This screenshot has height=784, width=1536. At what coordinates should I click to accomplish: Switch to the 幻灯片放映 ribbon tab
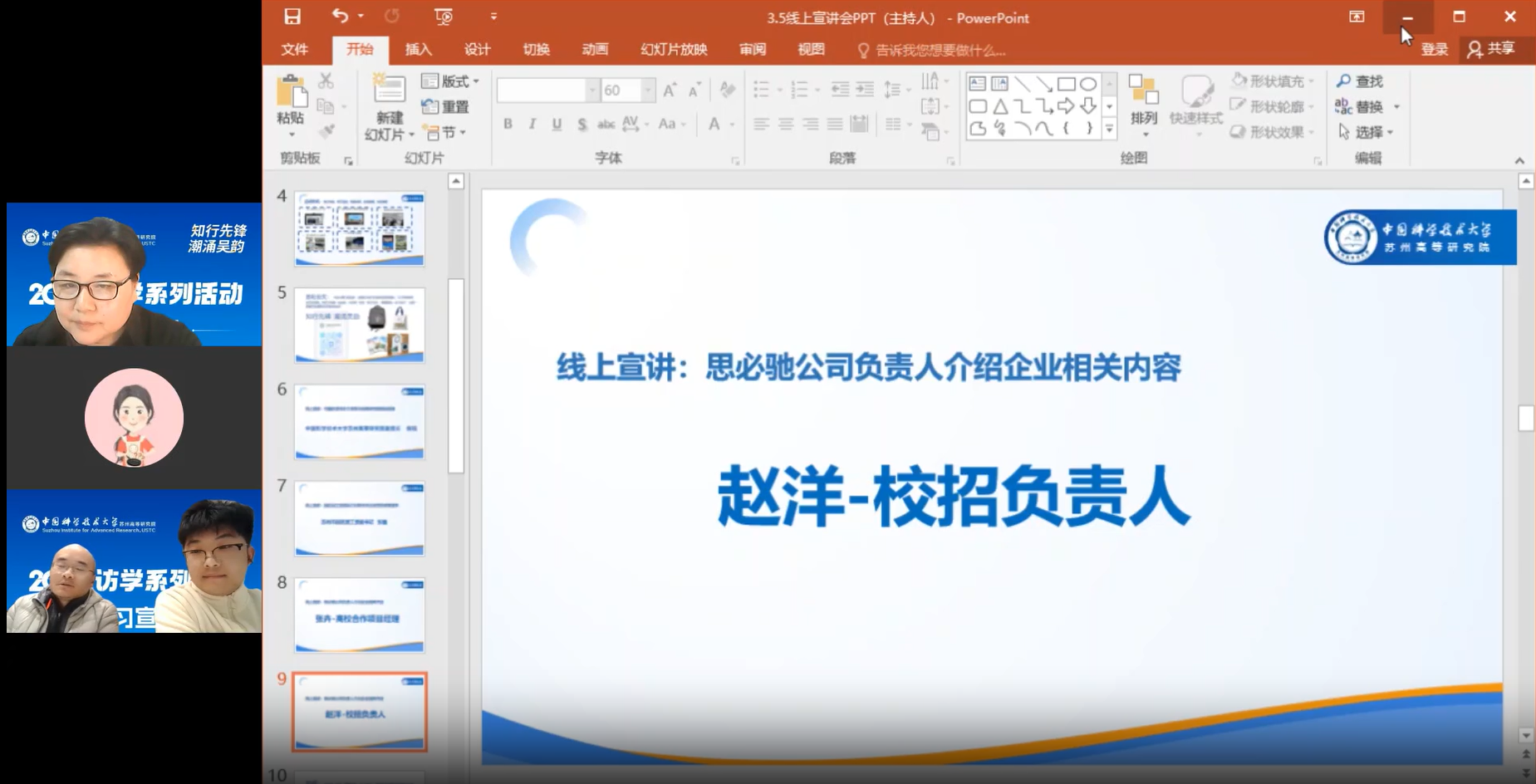674,50
